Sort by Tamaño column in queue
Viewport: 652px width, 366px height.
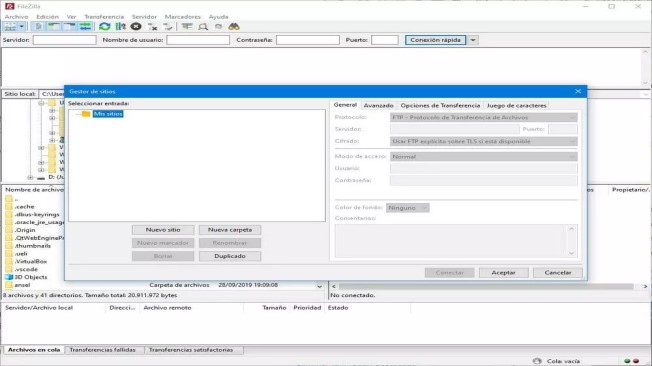click(274, 308)
